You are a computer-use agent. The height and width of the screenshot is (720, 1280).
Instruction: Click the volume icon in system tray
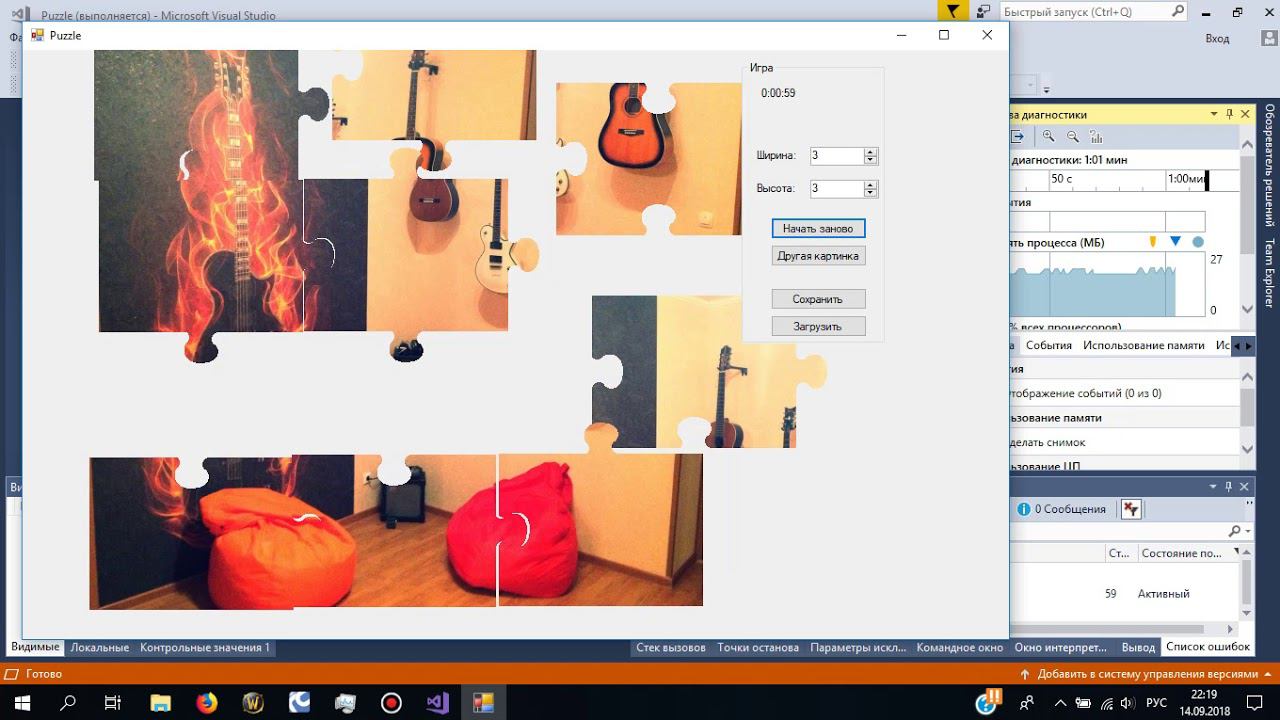point(1127,703)
